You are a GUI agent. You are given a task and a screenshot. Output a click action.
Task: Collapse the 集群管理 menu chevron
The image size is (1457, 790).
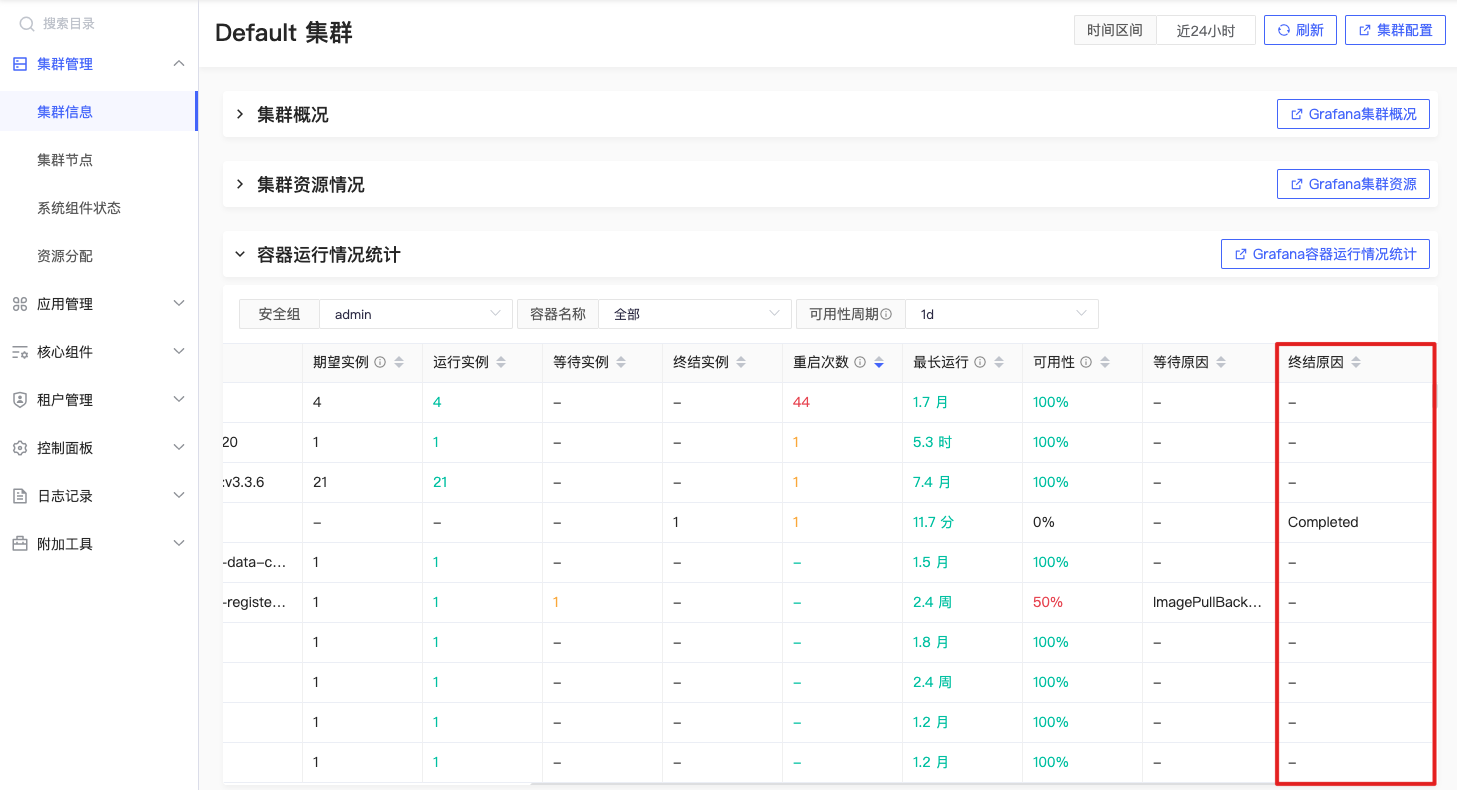(179, 64)
